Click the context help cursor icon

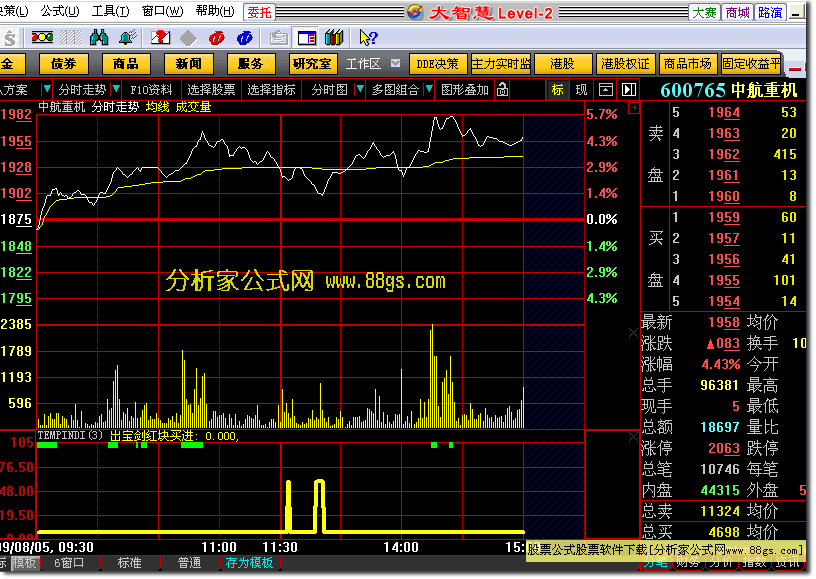point(368,37)
